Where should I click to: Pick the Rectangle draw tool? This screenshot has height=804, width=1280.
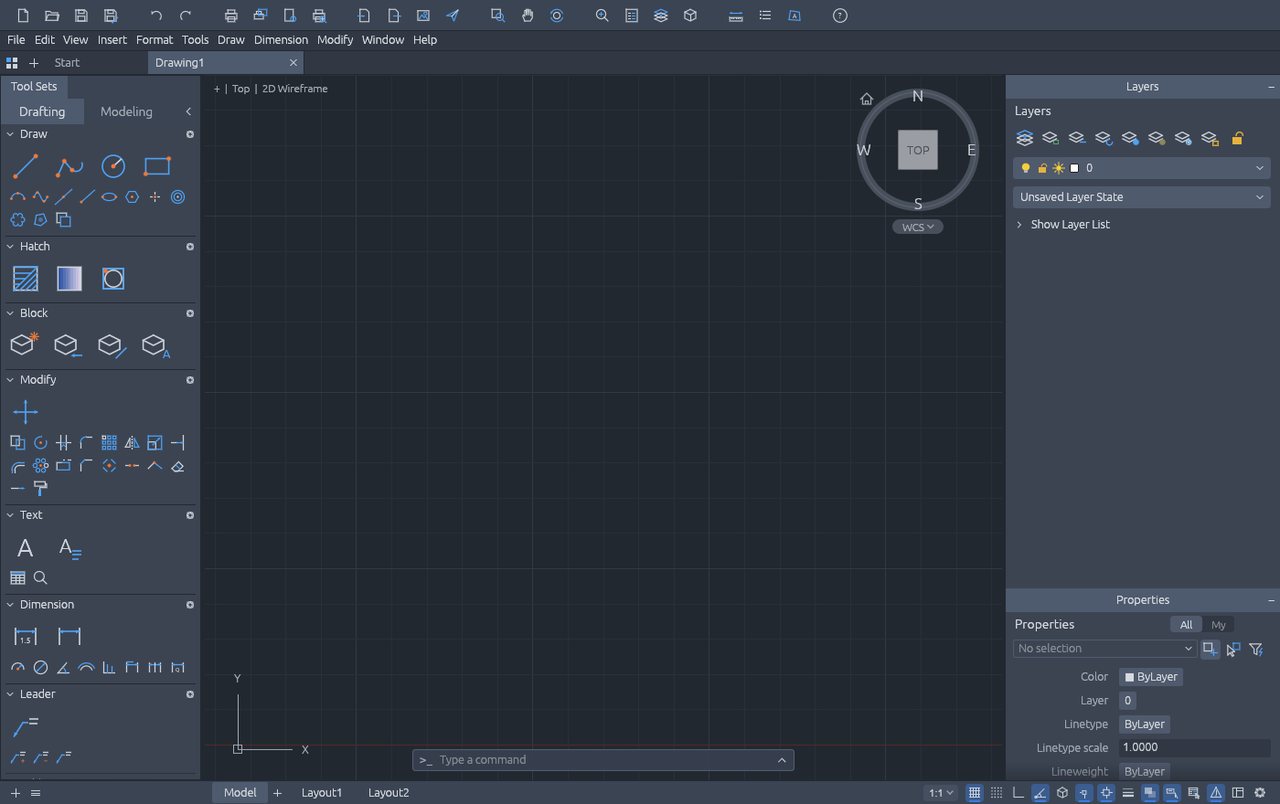point(157,166)
